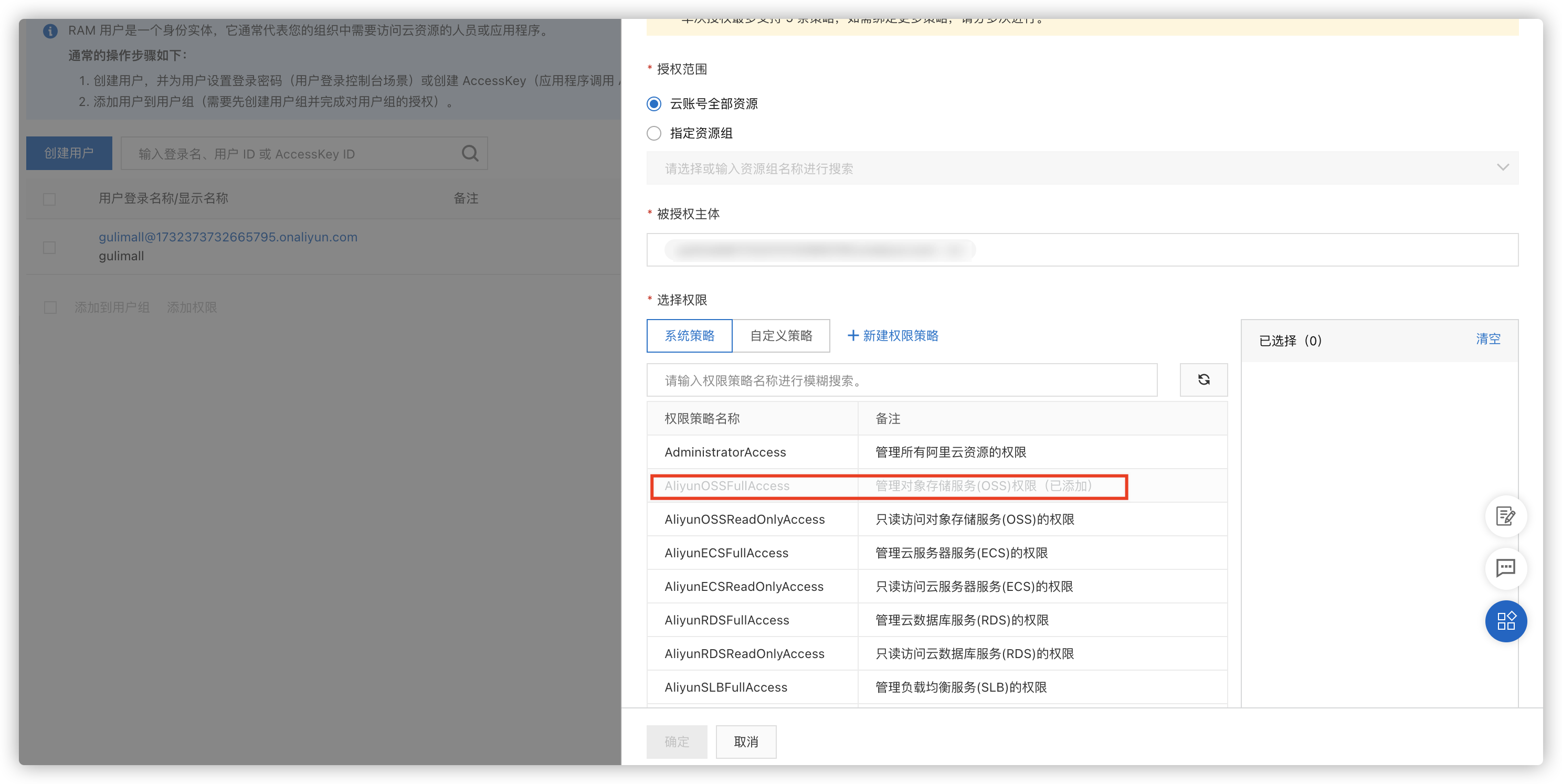The width and height of the screenshot is (1562, 784).
Task: Click the user search magnifier icon
Action: (470, 153)
